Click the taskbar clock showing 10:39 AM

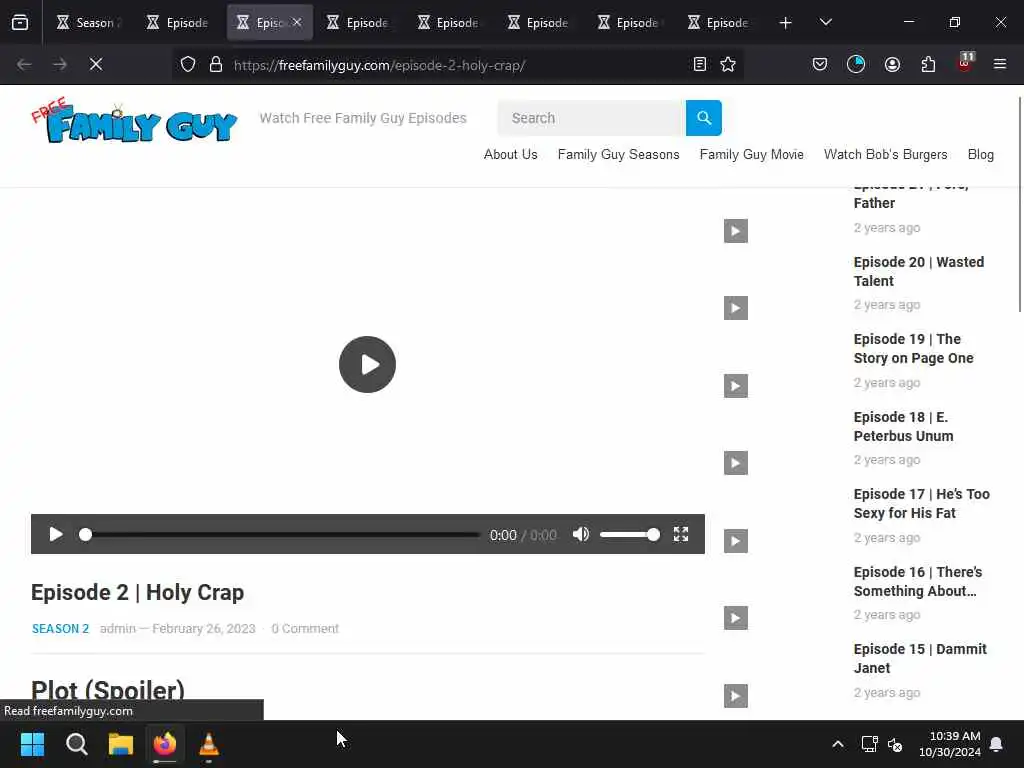point(950,744)
